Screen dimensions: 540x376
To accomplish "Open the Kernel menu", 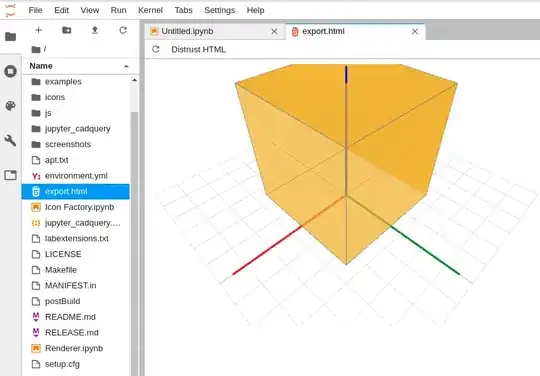I will pos(150,10).
